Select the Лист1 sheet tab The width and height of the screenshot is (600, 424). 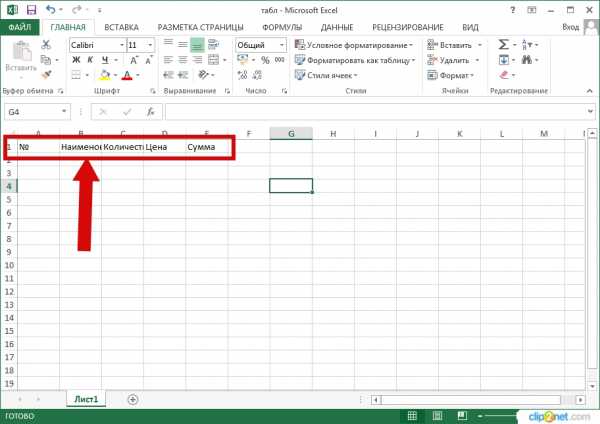(86, 399)
